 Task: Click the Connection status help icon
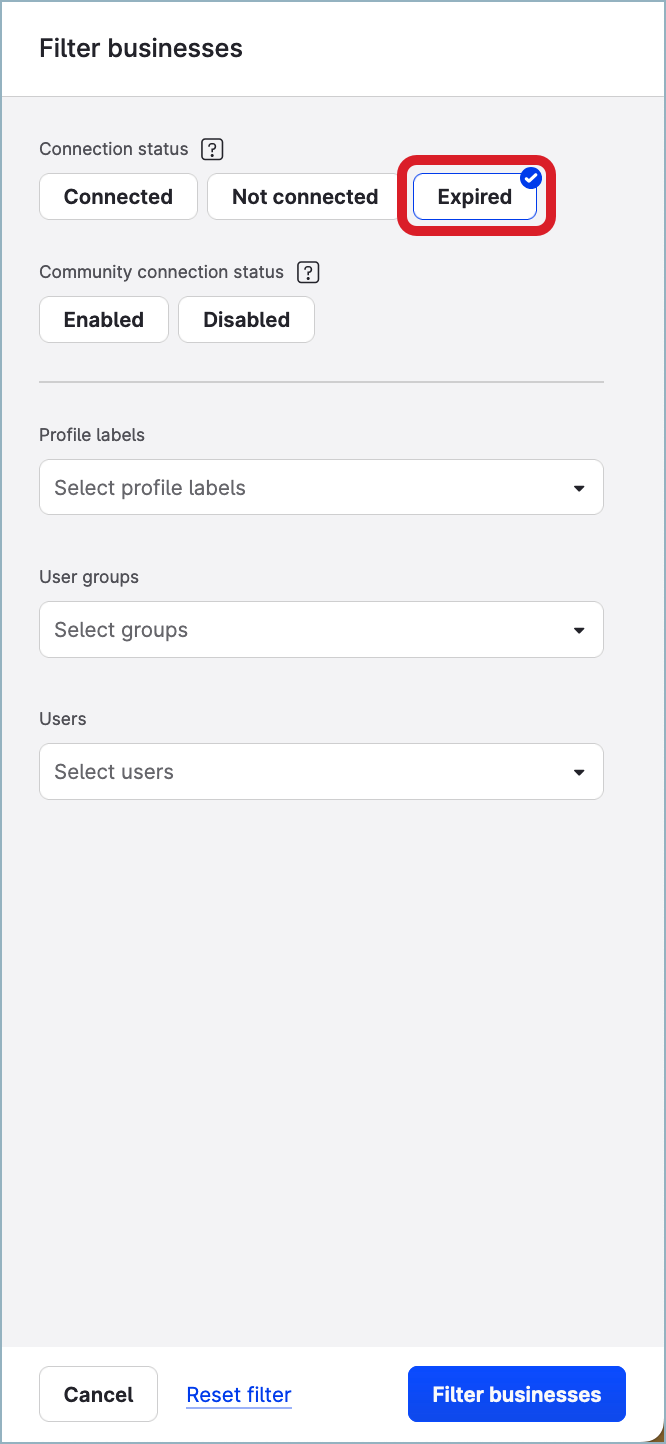click(x=212, y=149)
